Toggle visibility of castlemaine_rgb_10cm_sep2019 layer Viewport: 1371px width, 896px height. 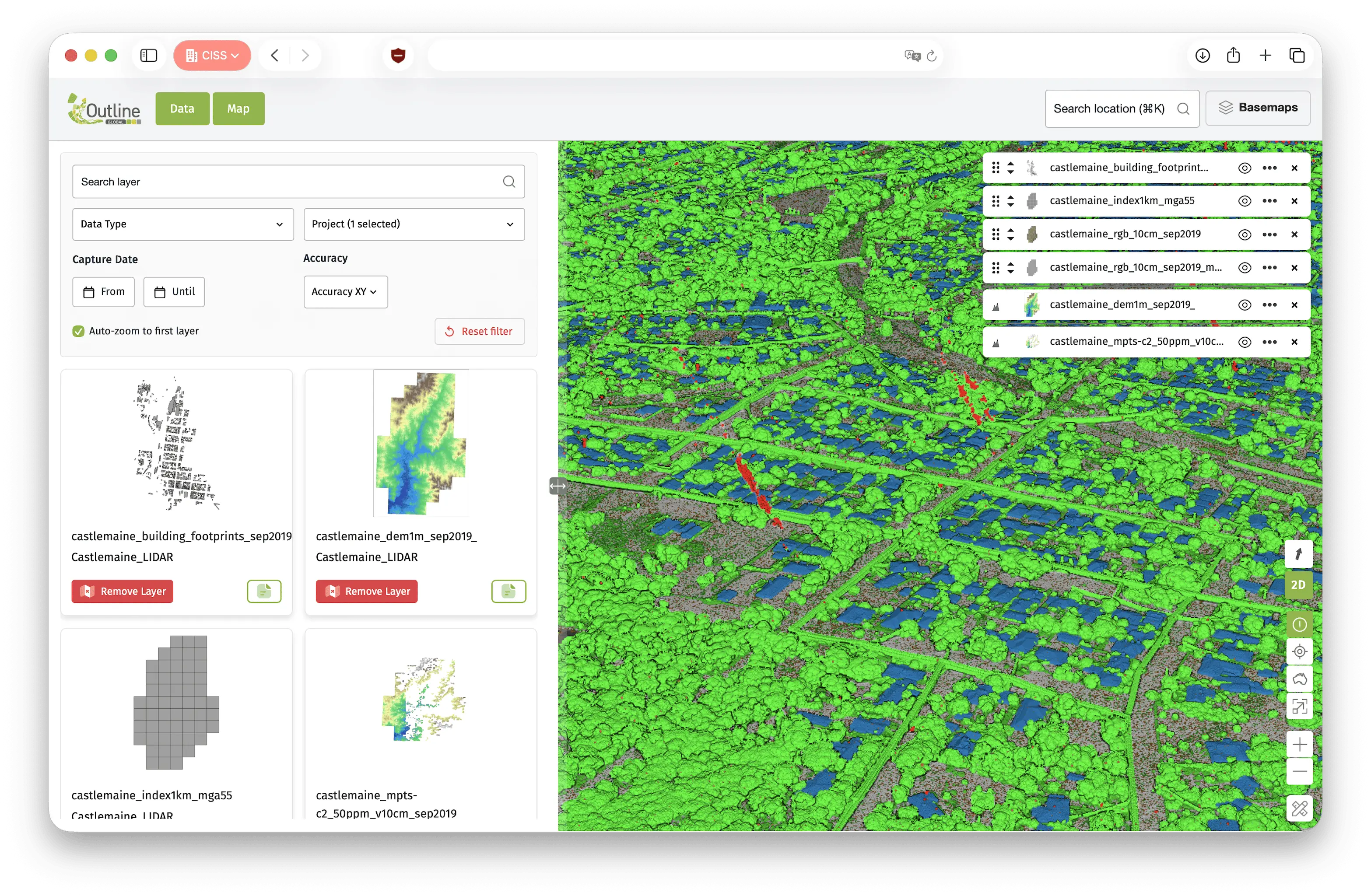pyautogui.click(x=1245, y=234)
